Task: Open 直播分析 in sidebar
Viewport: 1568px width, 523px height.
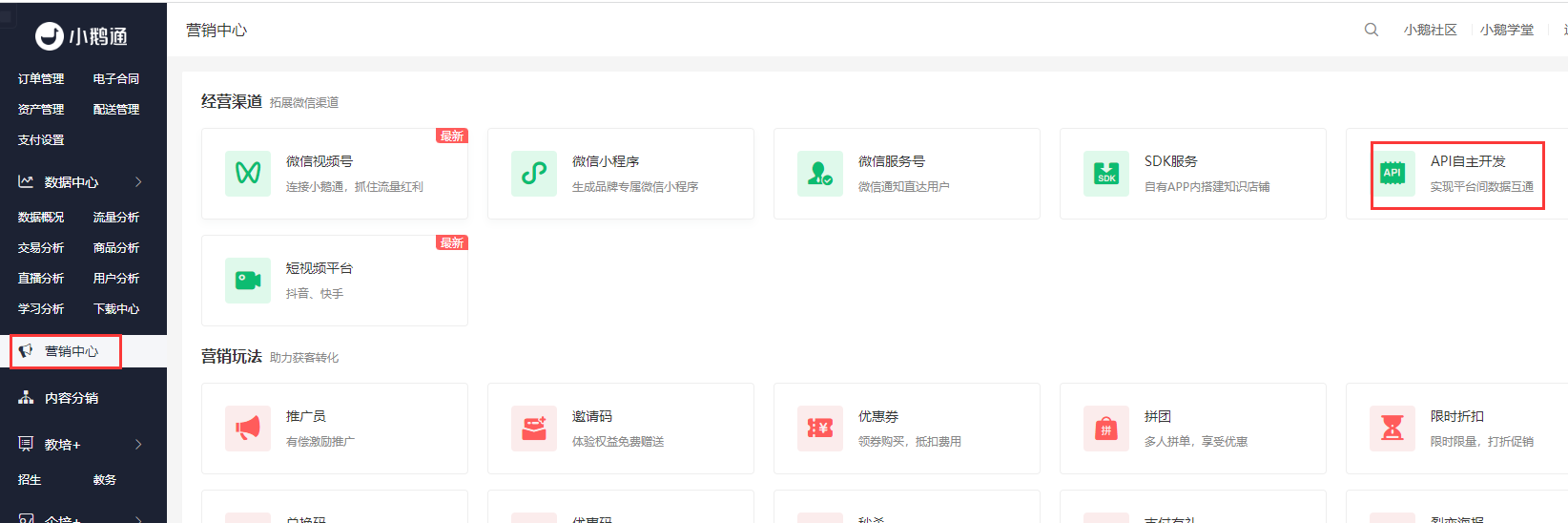Action: [41, 279]
